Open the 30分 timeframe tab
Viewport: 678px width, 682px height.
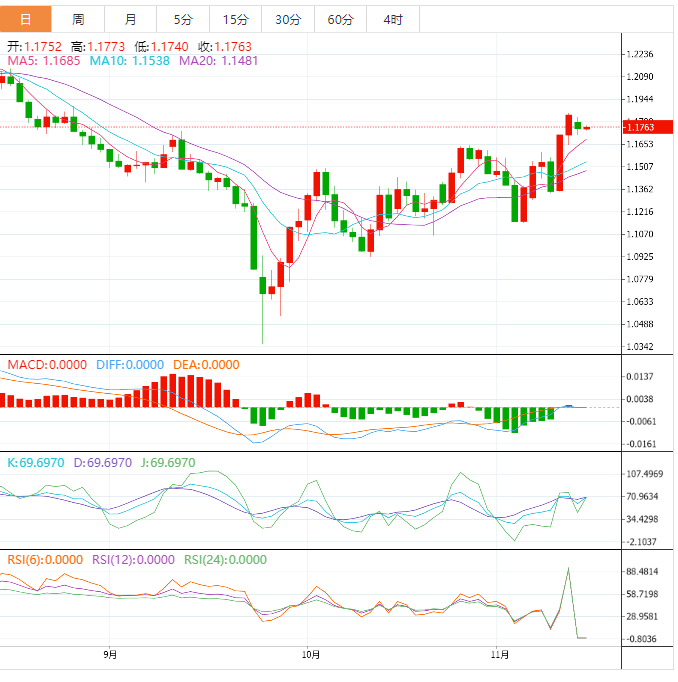(x=288, y=20)
